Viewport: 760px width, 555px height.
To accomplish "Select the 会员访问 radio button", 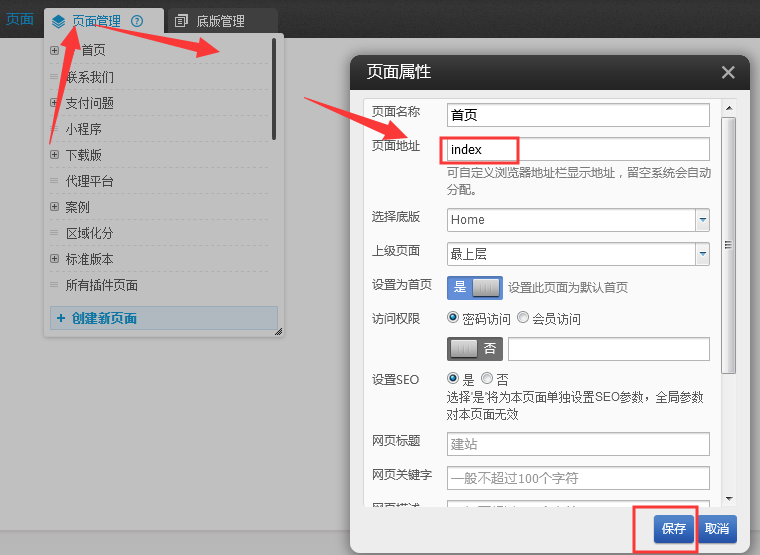I will point(523,318).
